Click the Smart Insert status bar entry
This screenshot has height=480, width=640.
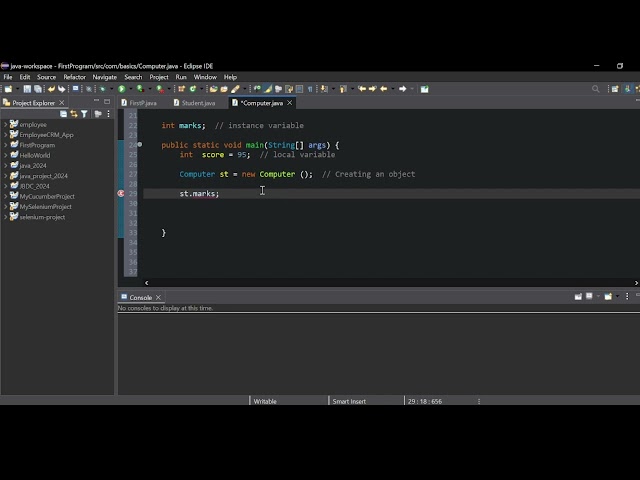(x=349, y=401)
